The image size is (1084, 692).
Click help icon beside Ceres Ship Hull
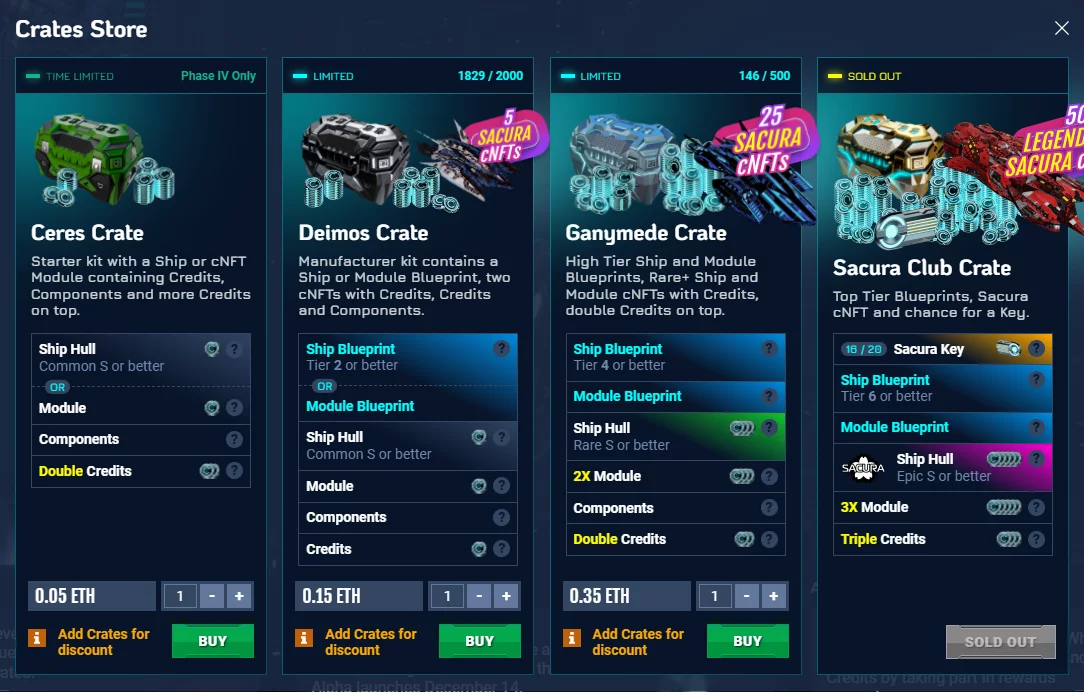click(234, 349)
